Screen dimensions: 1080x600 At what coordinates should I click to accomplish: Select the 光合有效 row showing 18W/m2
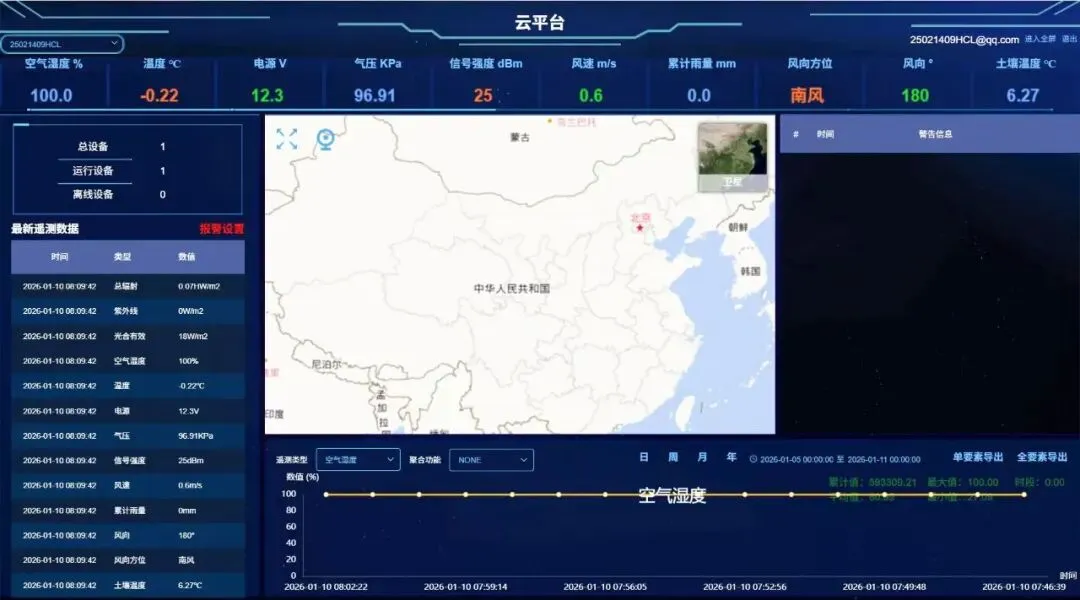pos(127,336)
